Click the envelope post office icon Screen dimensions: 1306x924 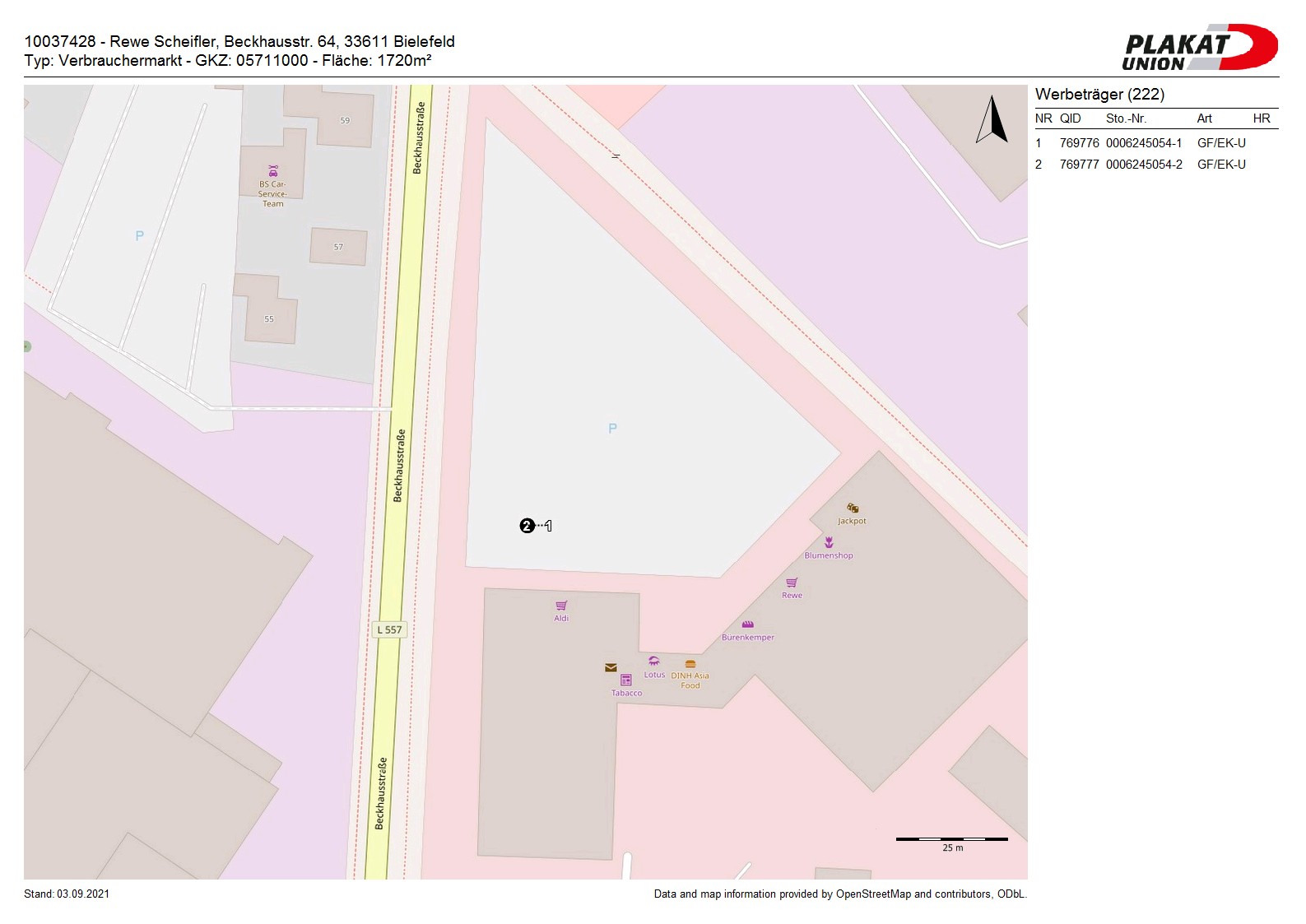click(x=611, y=668)
